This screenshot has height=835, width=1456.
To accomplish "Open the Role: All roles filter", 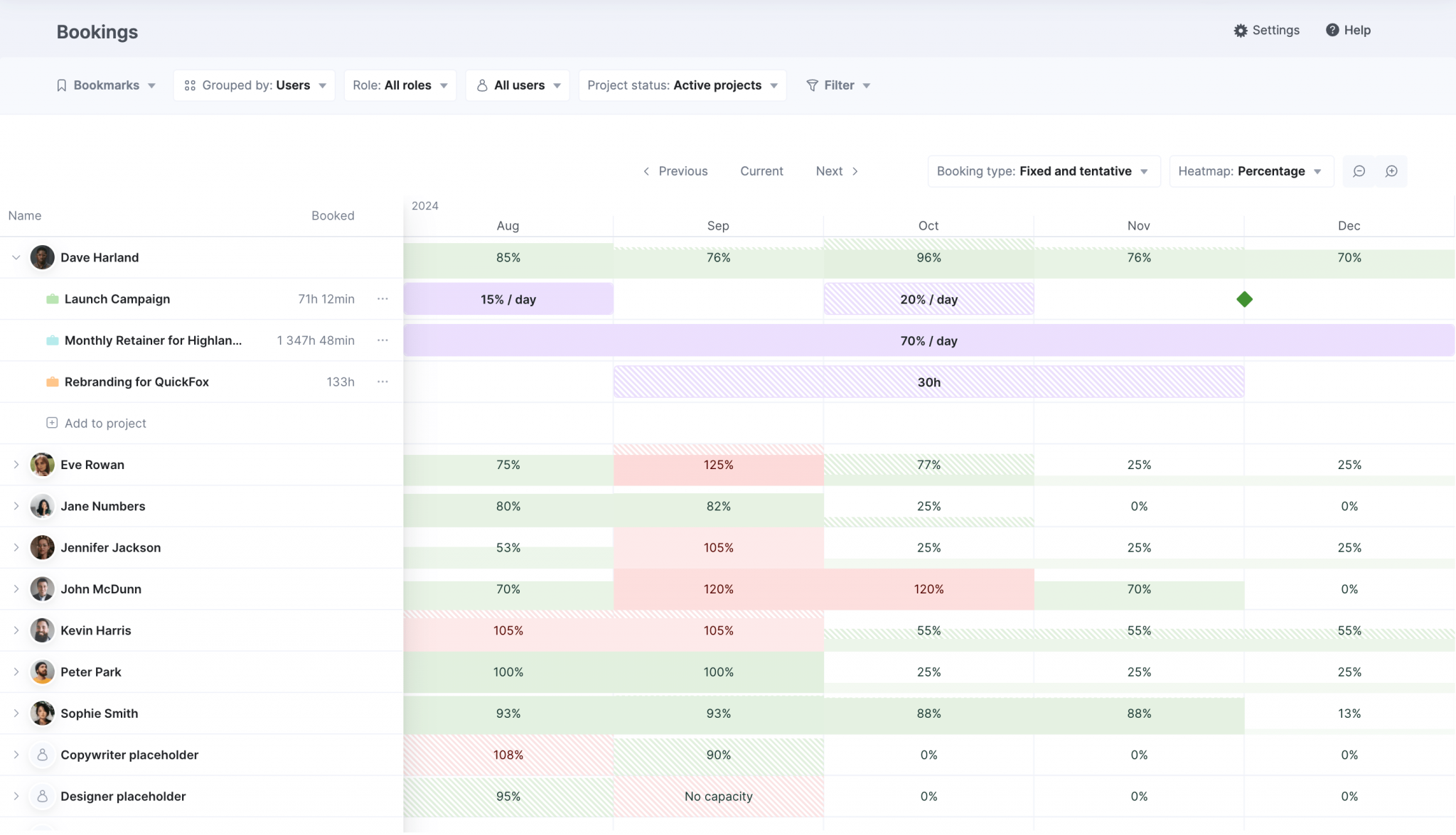I will 400,85.
